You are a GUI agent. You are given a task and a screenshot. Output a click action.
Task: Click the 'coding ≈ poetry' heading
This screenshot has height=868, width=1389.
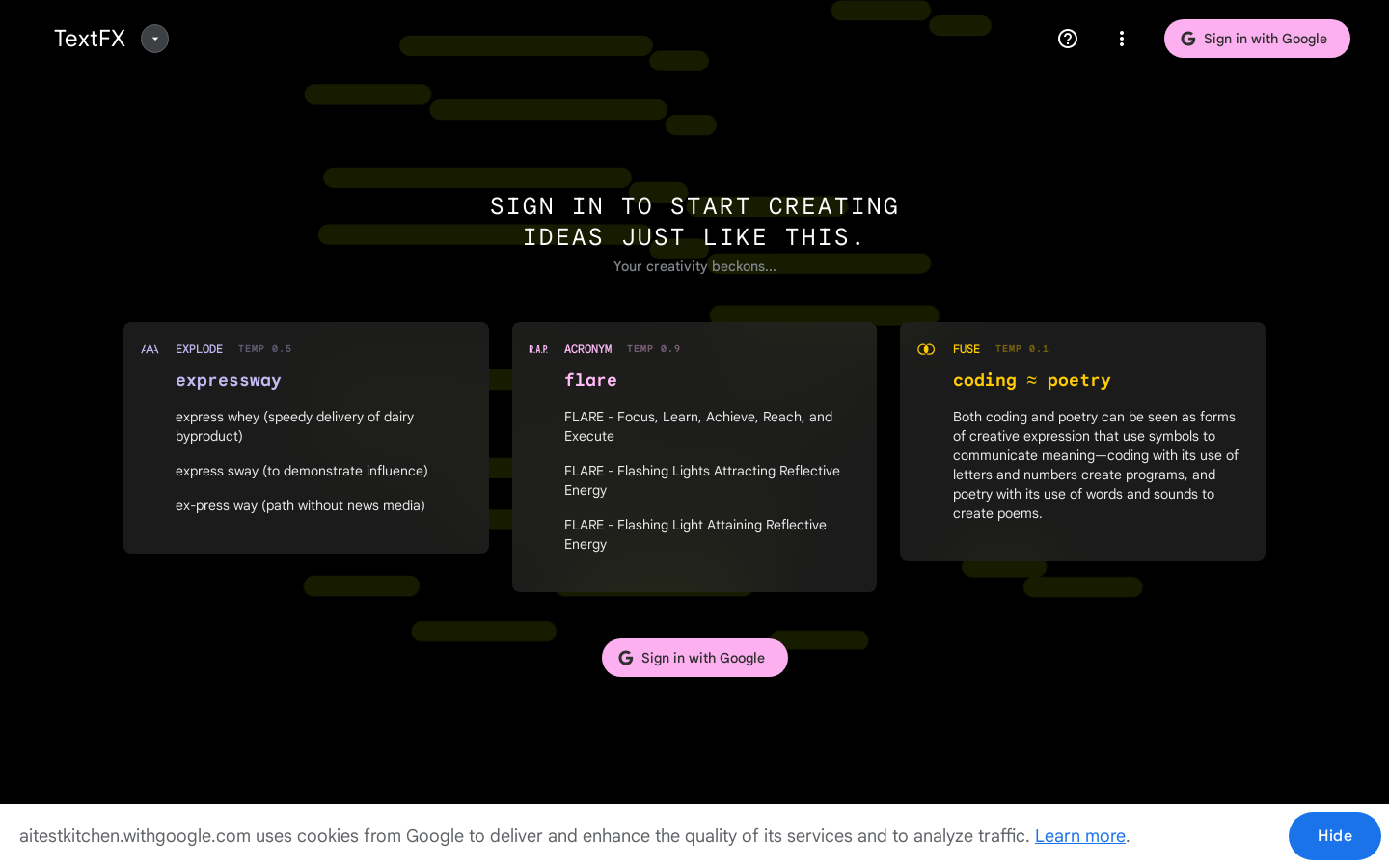click(1031, 380)
